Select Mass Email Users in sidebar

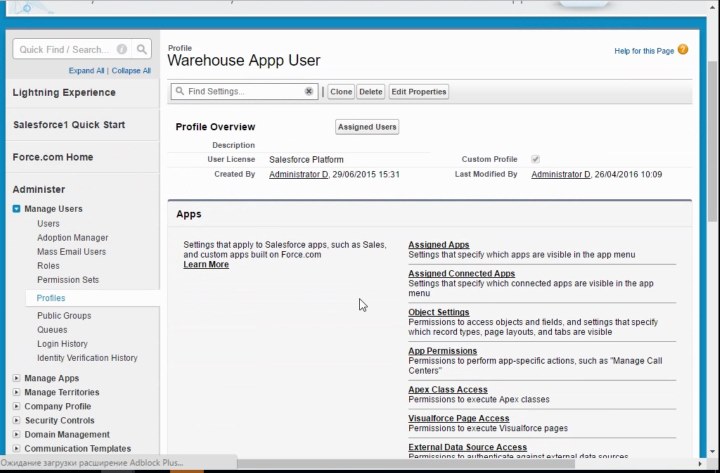(x=71, y=252)
